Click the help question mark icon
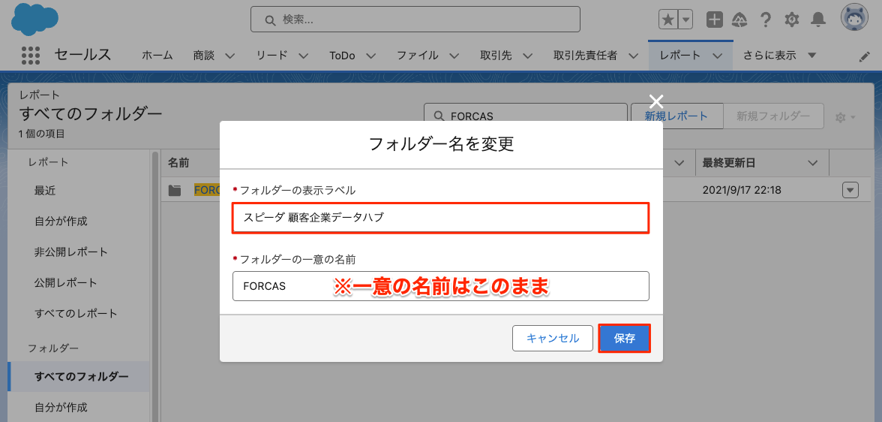The width and height of the screenshot is (882, 422). pos(765,20)
